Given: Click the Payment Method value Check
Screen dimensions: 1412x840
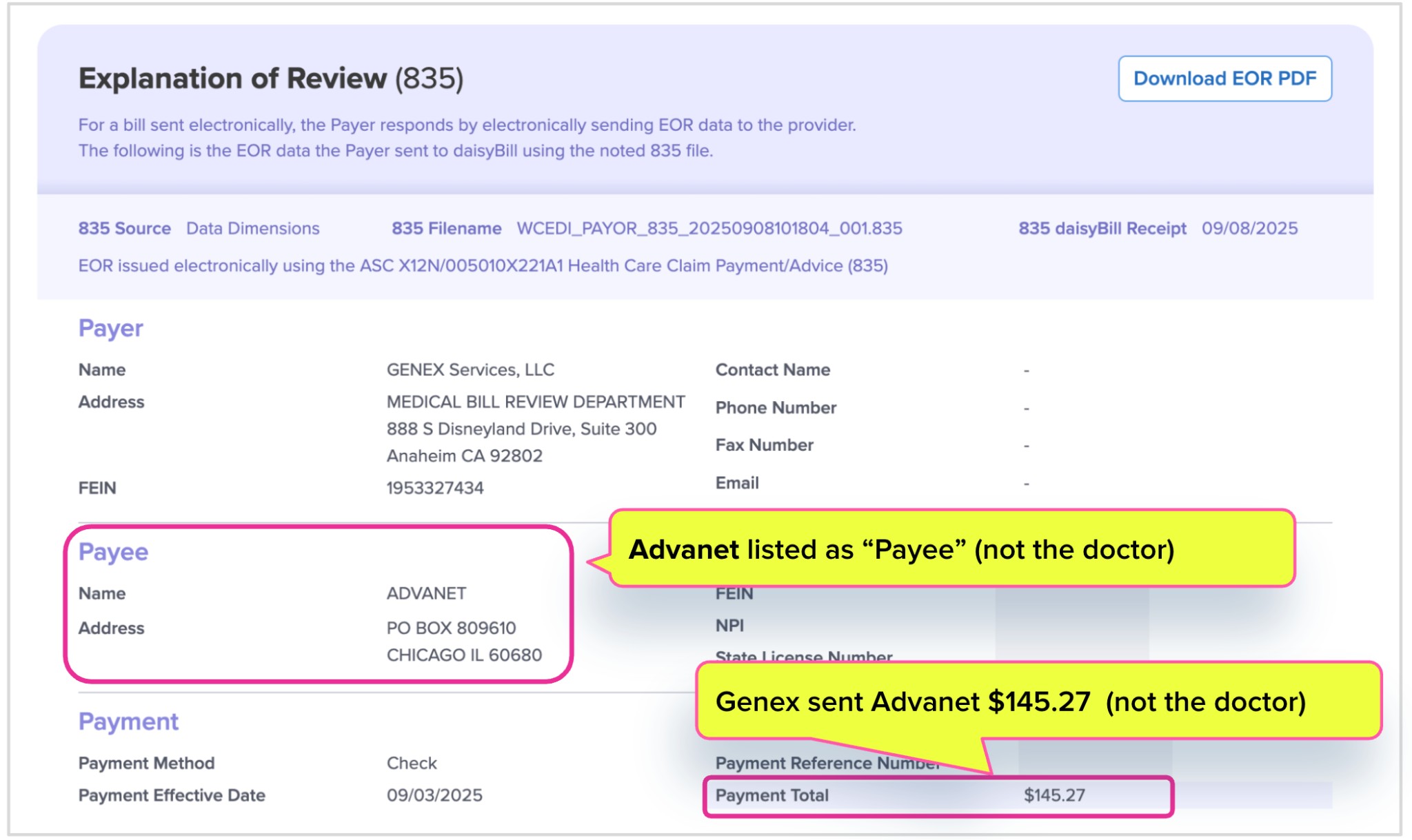Looking at the screenshot, I should 412,763.
